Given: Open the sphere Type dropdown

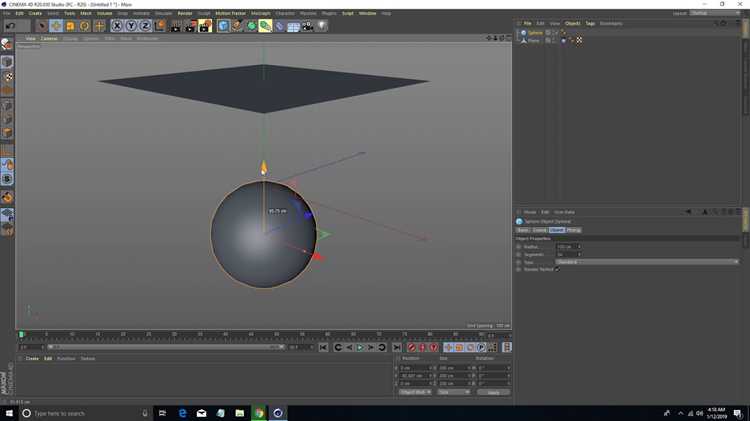Looking at the screenshot, I should pyautogui.click(x=647, y=262).
